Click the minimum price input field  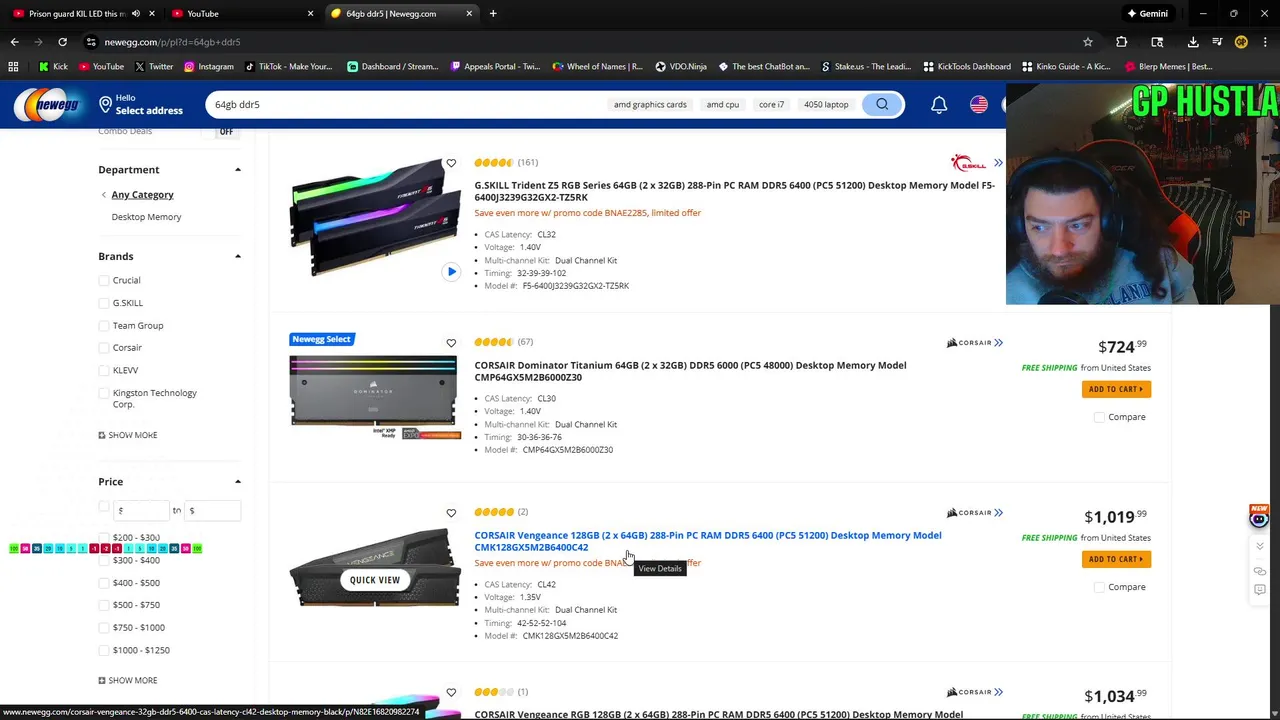point(140,511)
